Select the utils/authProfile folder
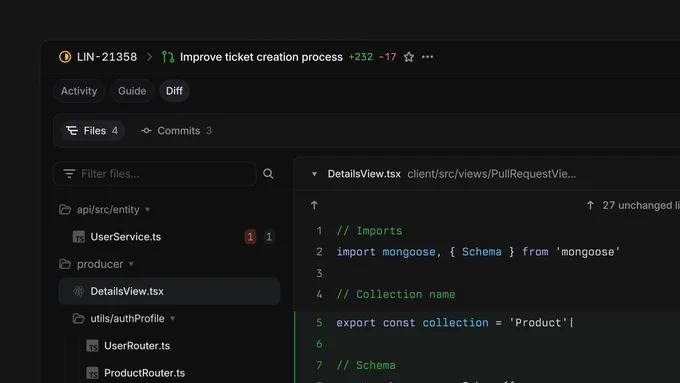Image resolution: width=680 pixels, height=383 pixels. point(127,318)
